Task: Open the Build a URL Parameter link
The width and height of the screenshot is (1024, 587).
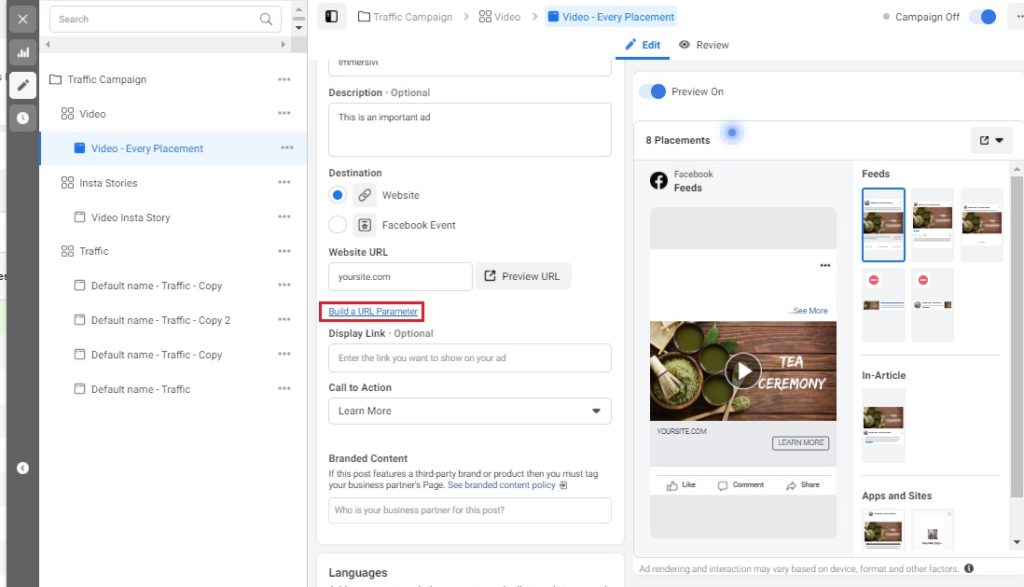Action: tap(373, 311)
